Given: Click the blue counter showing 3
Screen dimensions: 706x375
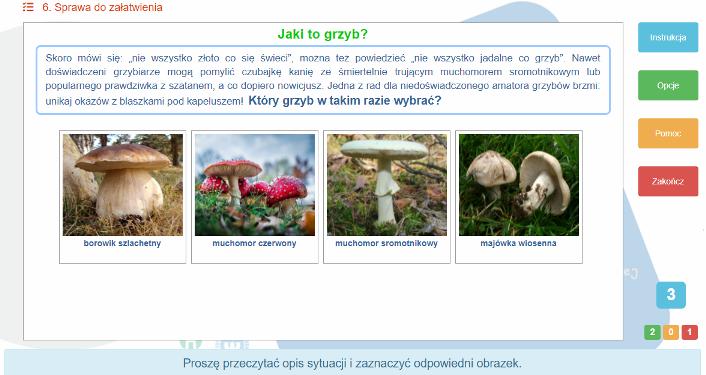Looking at the screenshot, I should 671,295.
